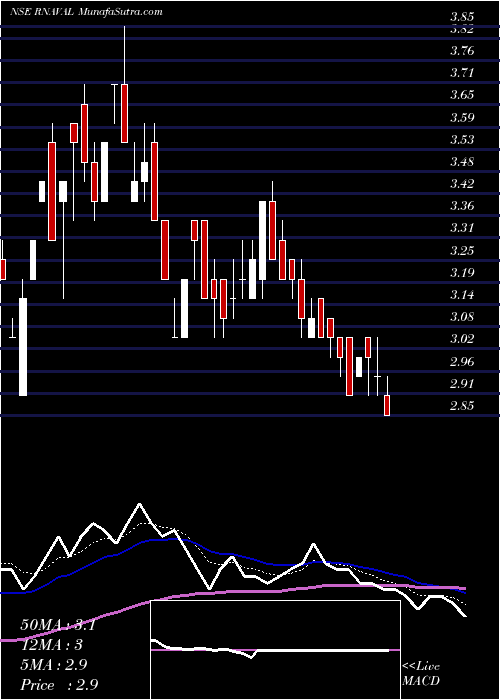Screen dimensions: 500x700
Task: Select the 3.85 price axis label
Action: tap(462, 17)
